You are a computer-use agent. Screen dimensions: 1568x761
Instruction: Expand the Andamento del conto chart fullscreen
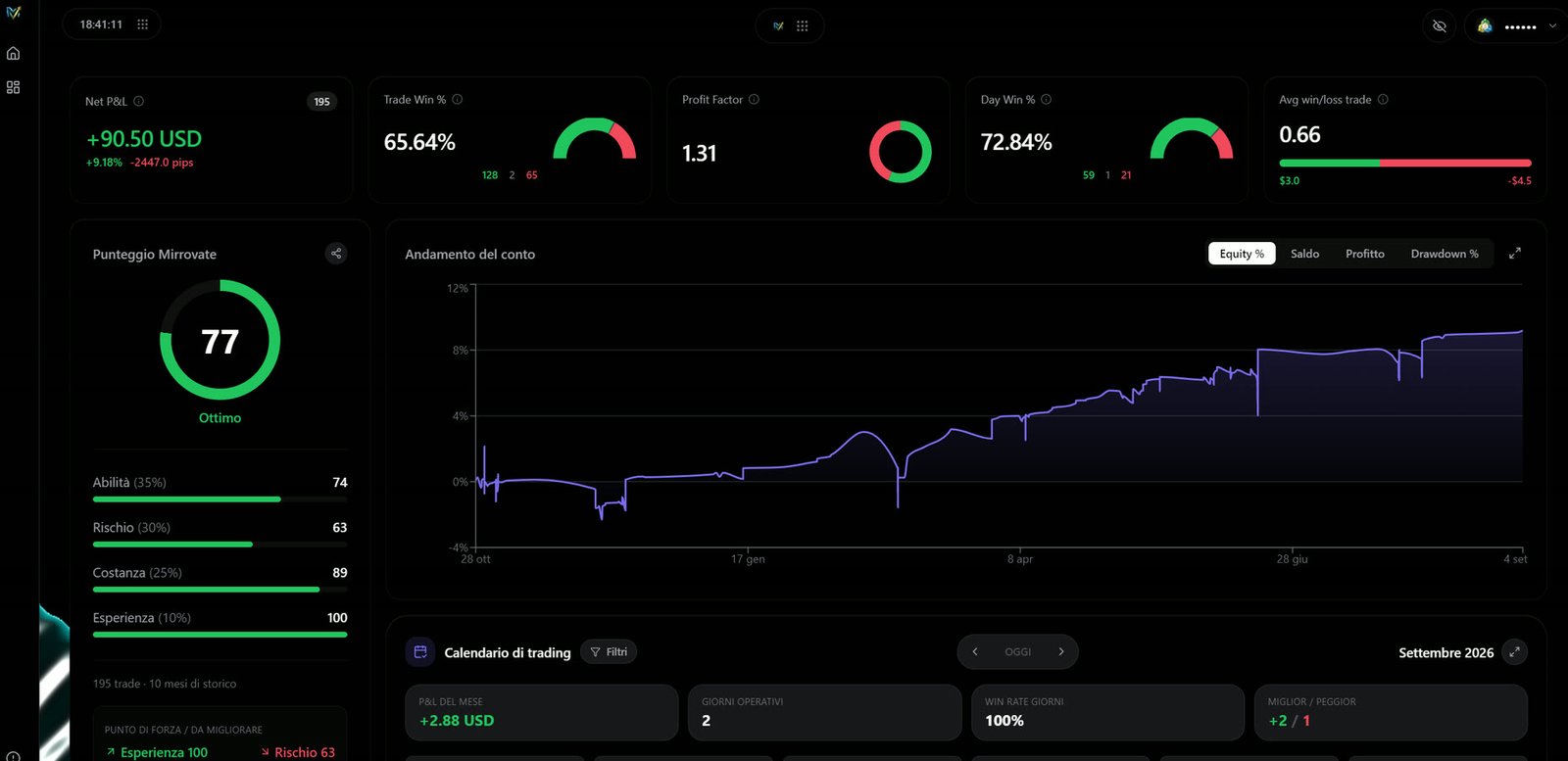pos(1514,253)
